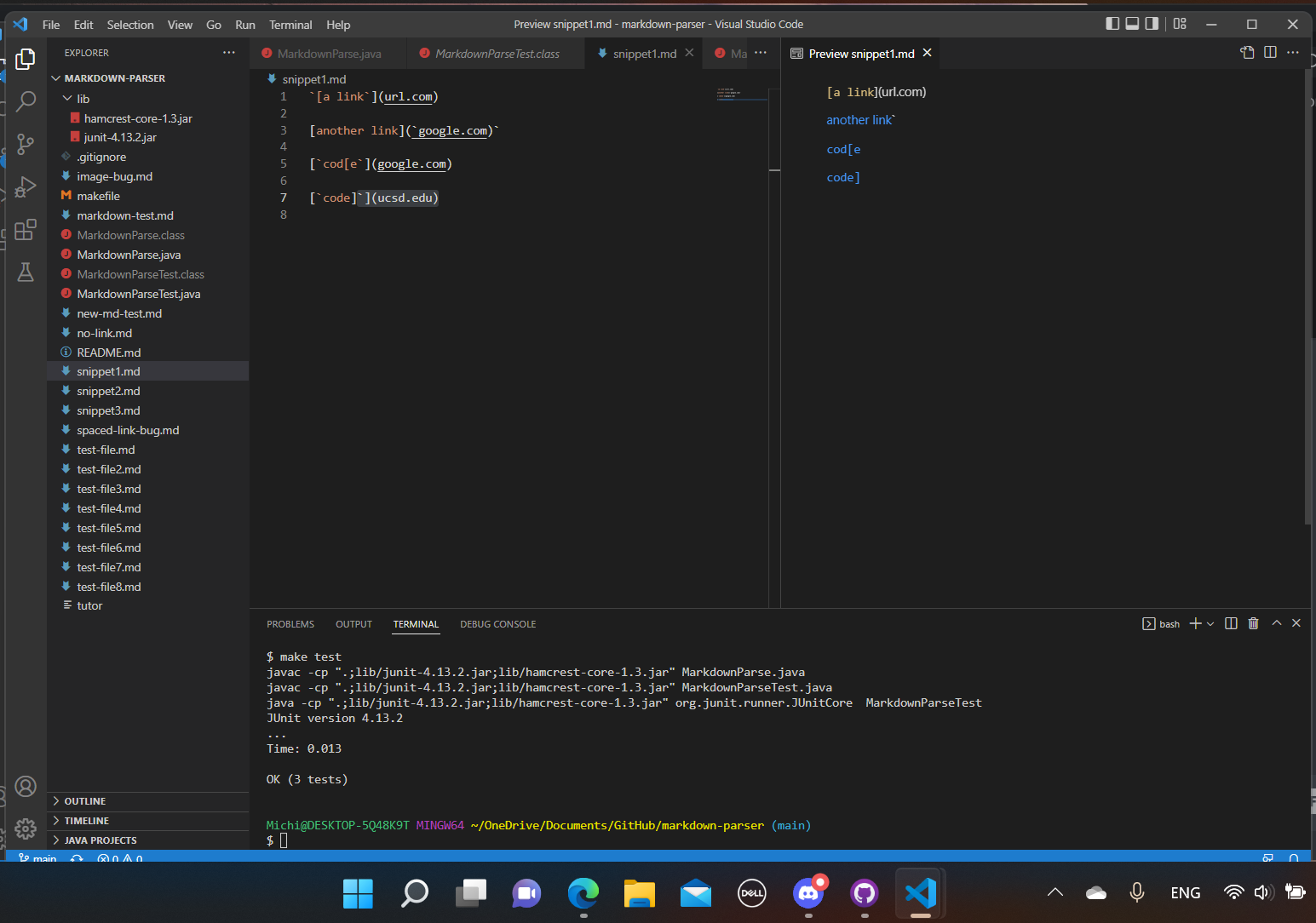Kill terminal with the trash icon
1316x923 pixels.
pyautogui.click(x=1253, y=623)
